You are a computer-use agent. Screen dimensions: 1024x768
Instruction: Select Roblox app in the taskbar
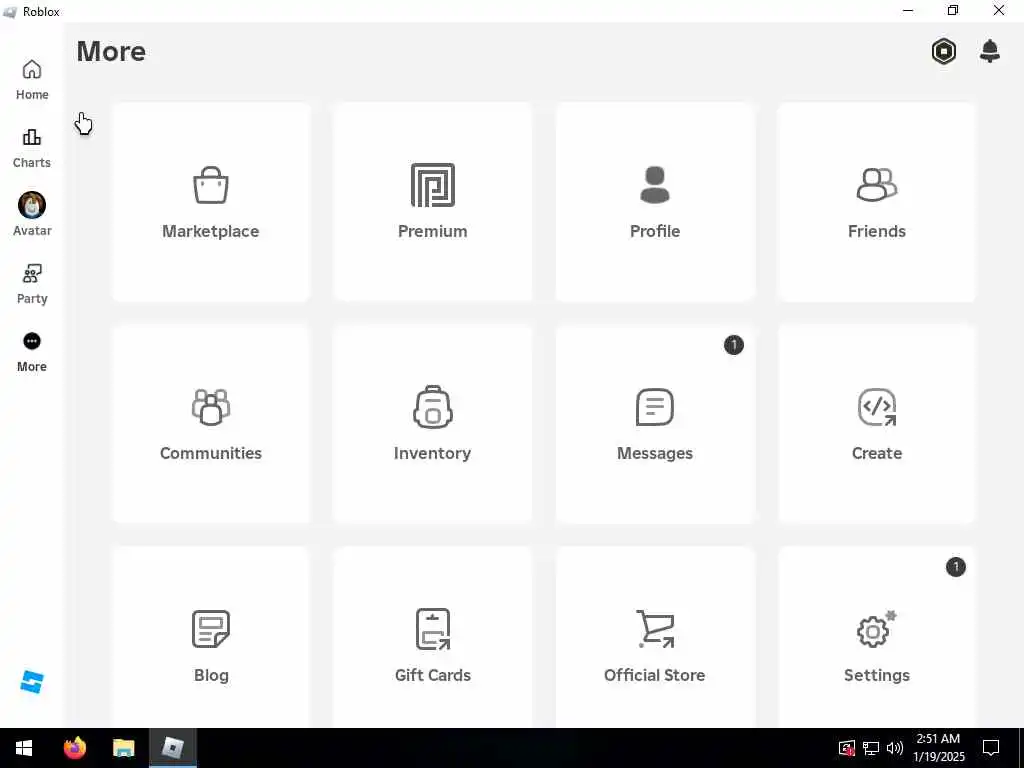172,748
